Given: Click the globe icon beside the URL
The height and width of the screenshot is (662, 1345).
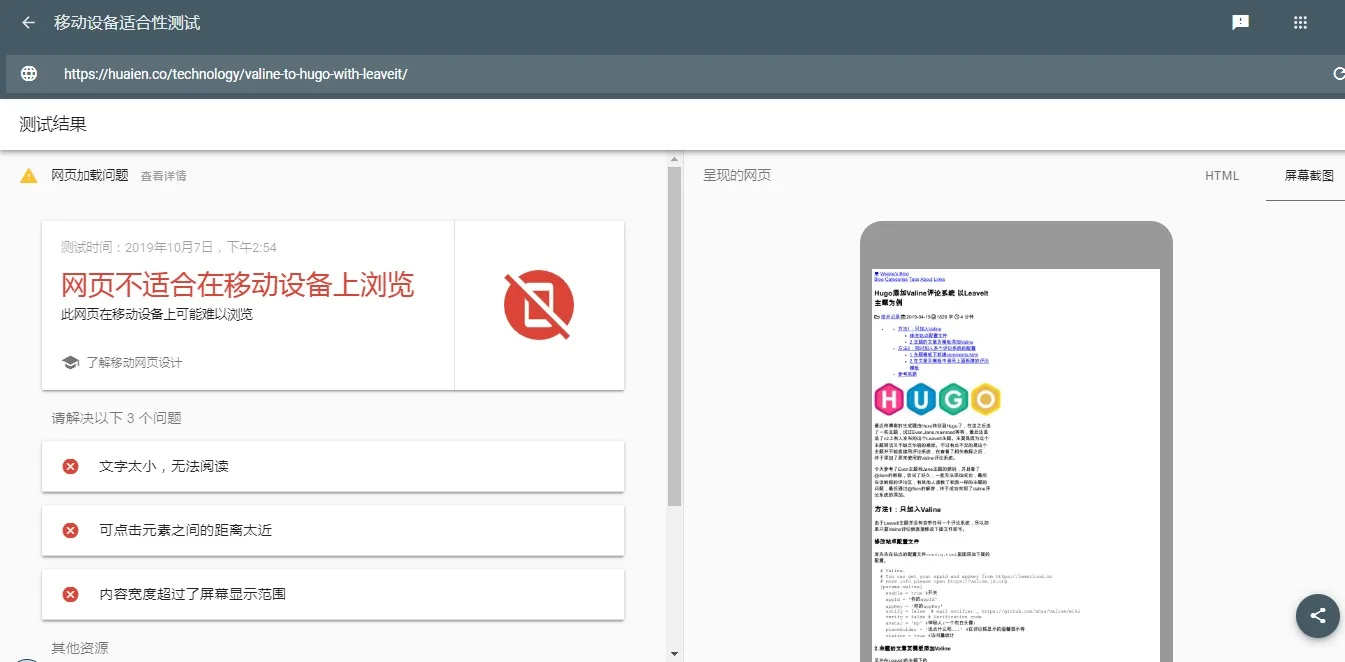Looking at the screenshot, I should tap(29, 73).
